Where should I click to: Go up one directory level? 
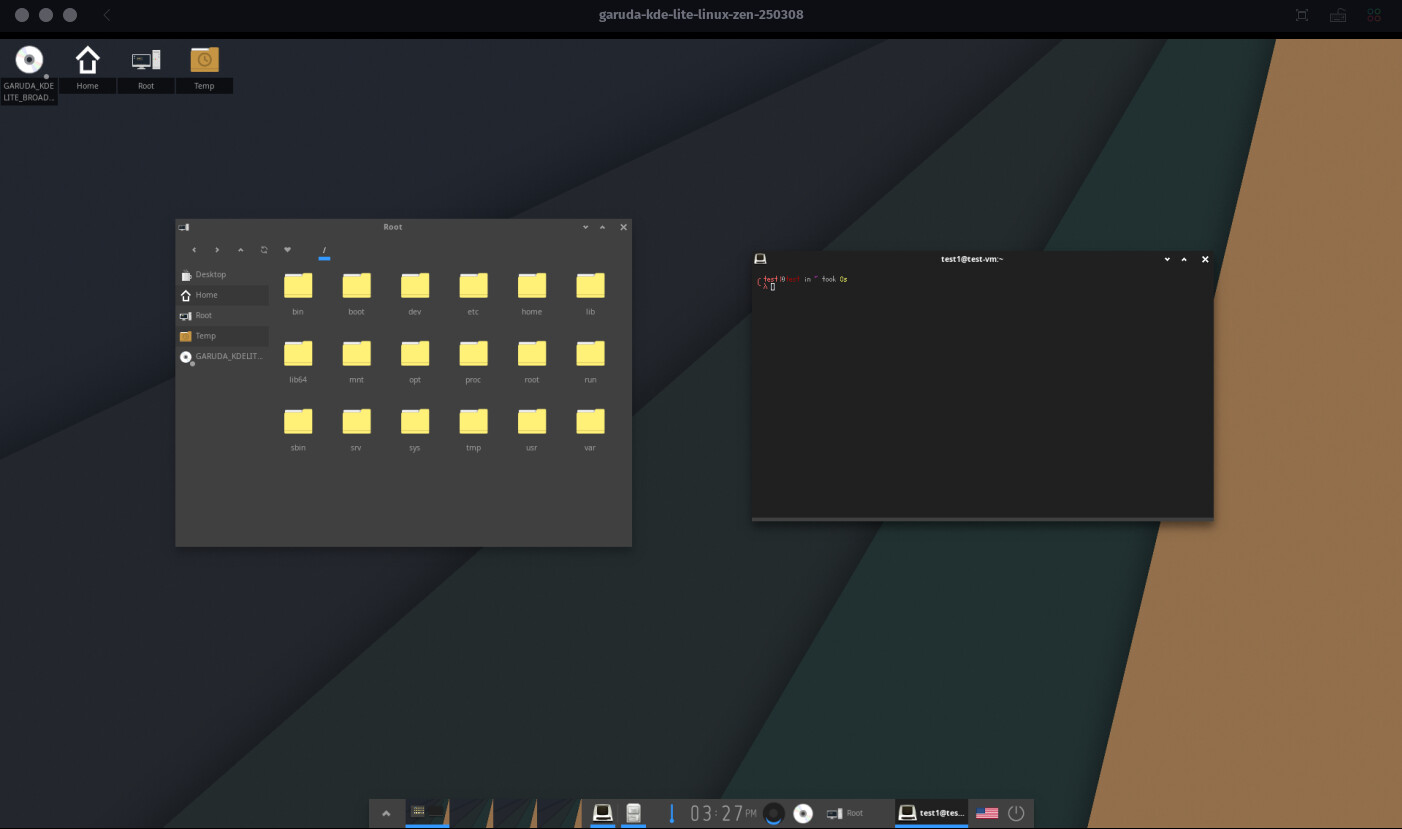[241, 250]
